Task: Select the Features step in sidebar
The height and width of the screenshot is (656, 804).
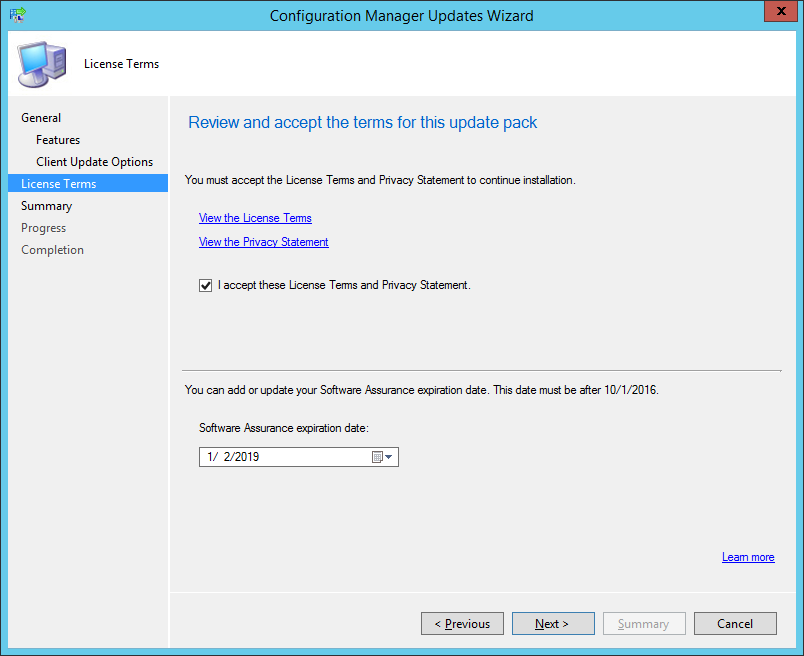Action: coord(58,140)
